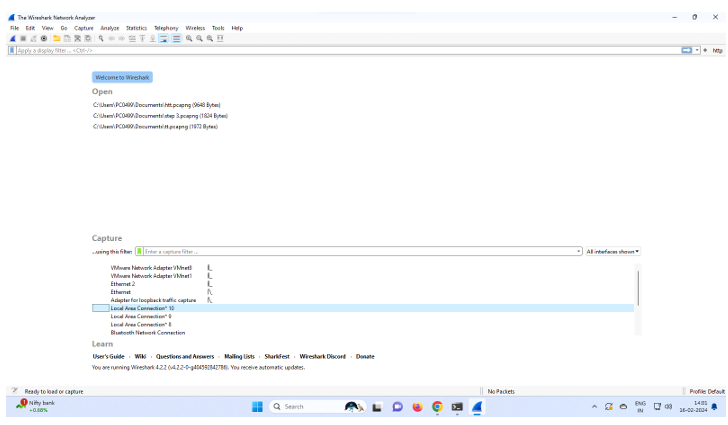
Task: Go to next packet arrow icon
Action: [122, 39]
